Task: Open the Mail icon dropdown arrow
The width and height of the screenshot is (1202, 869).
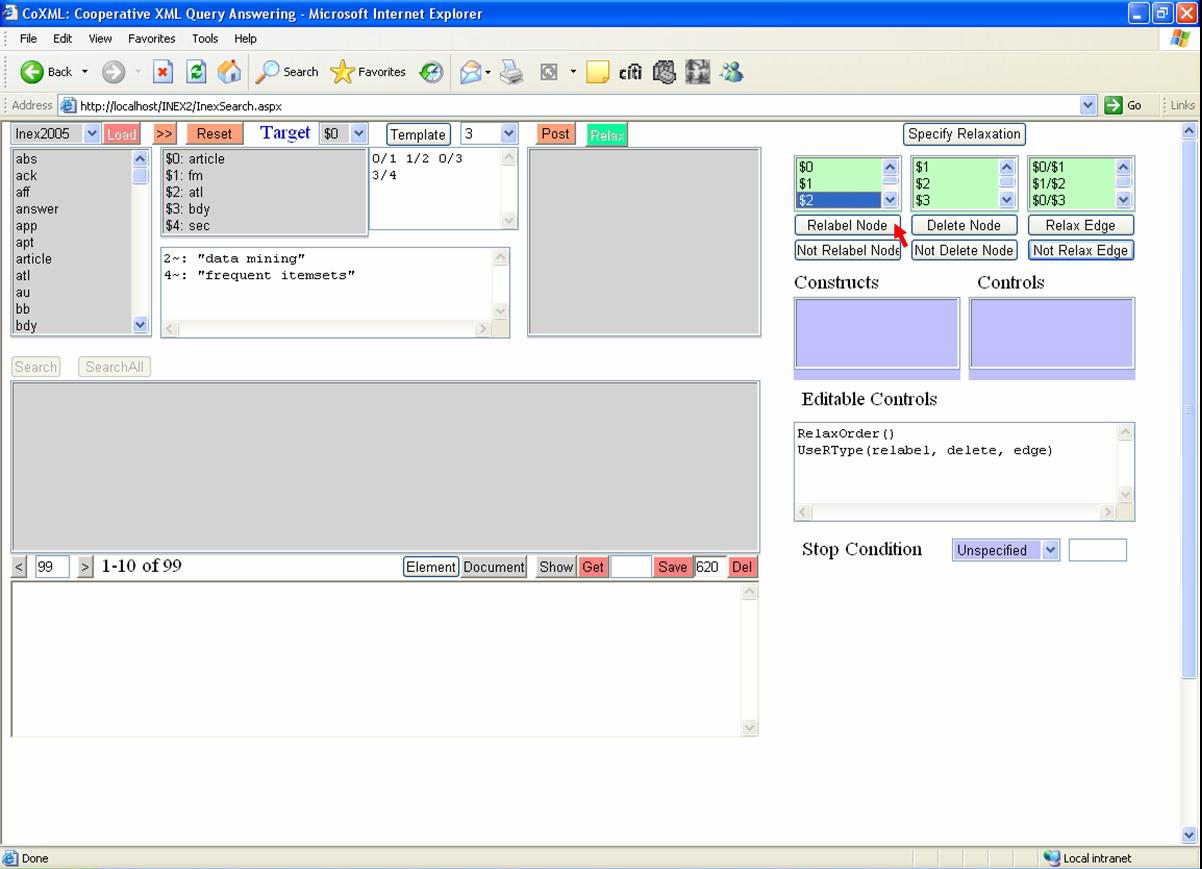Action: (488, 72)
